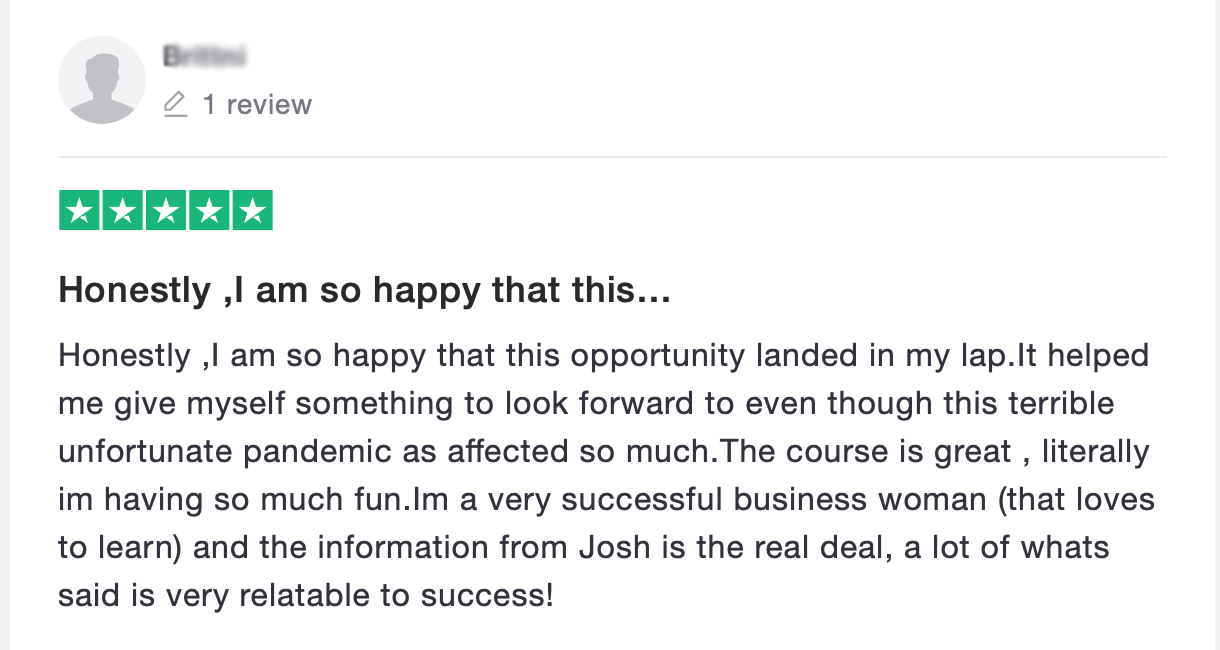This screenshot has height=650, width=1220.
Task: Open the blurred reviewer name profile
Action: [x=205, y=56]
